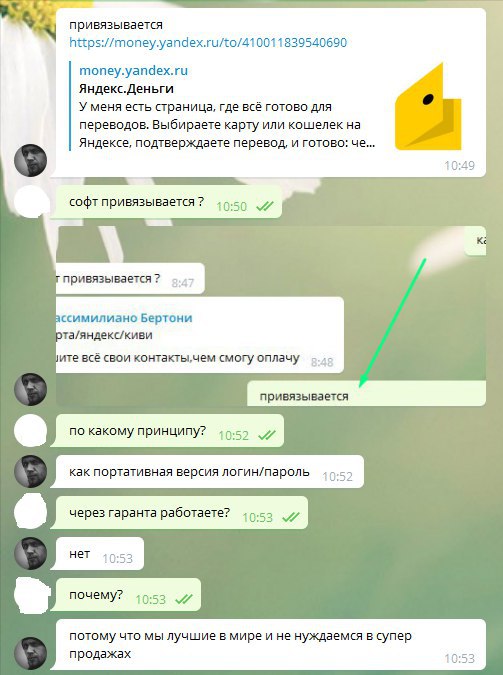
Task: Select the "по какому принципу?" message bubble
Action: click(170, 430)
